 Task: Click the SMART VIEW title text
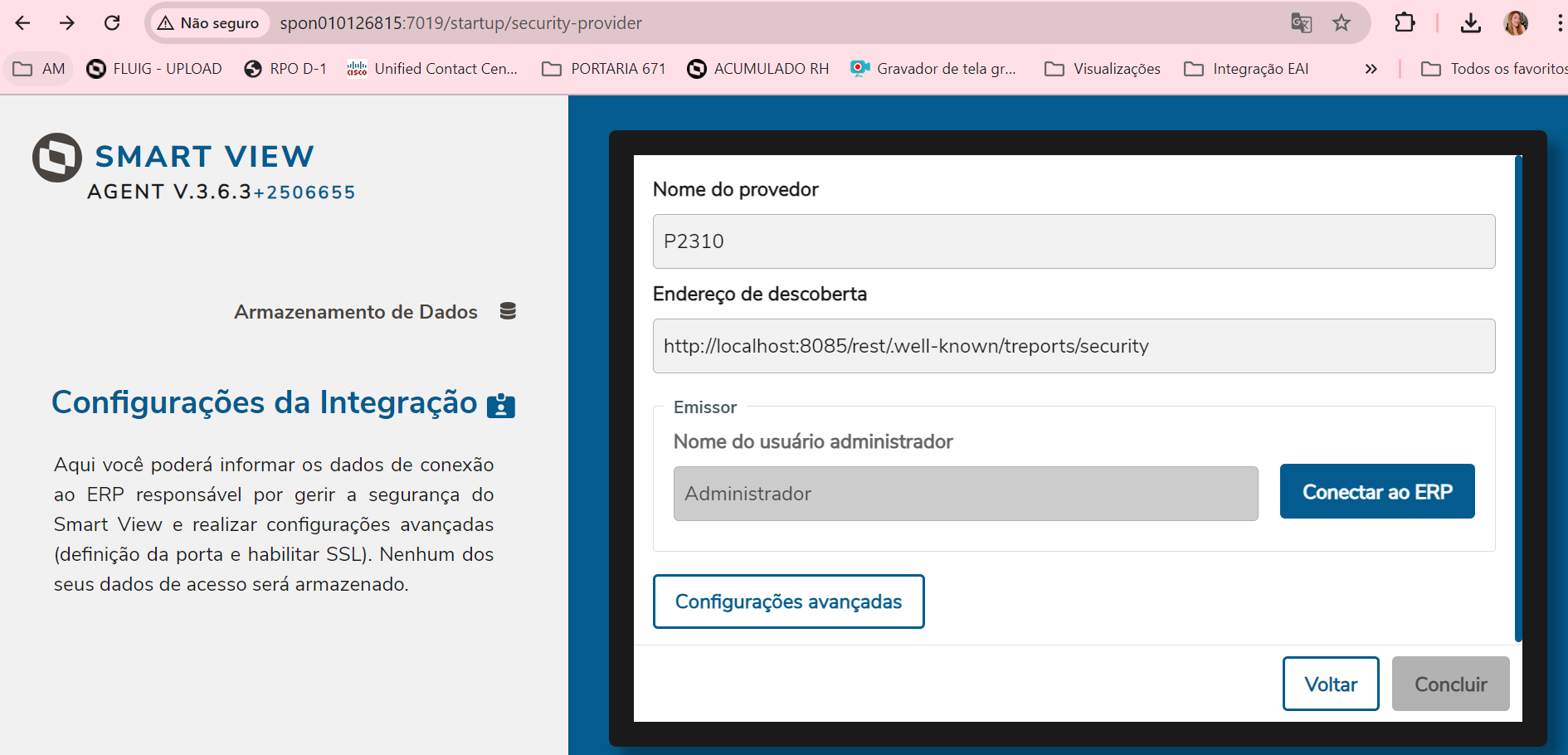tap(205, 156)
